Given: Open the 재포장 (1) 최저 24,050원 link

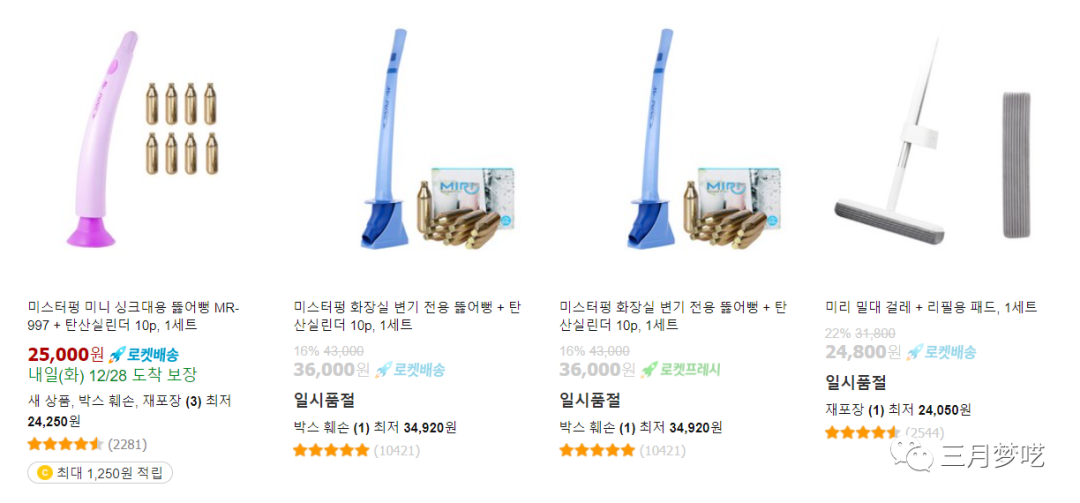Looking at the screenshot, I should click(x=898, y=410).
